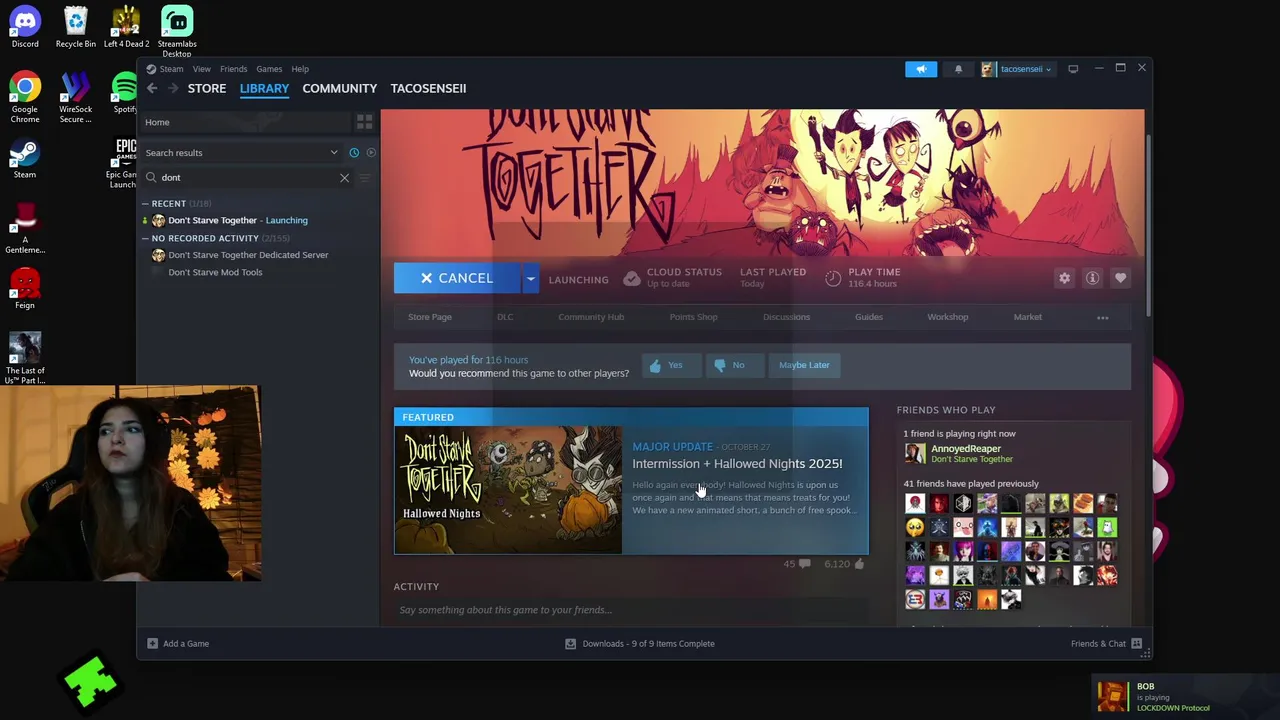
Task: Open the Games menu
Action: pyautogui.click(x=269, y=69)
